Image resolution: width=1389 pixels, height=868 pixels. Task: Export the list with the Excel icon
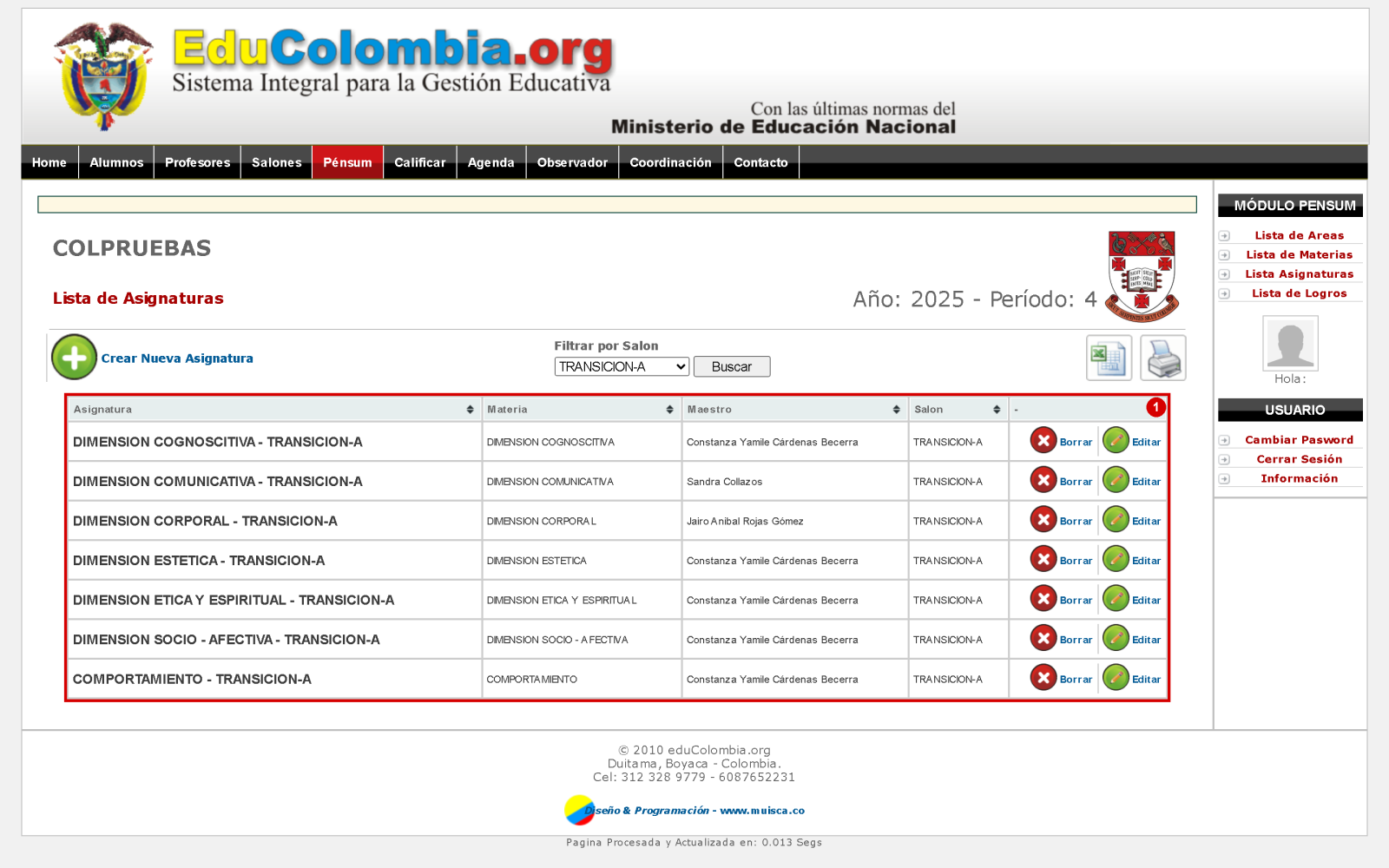1109,358
